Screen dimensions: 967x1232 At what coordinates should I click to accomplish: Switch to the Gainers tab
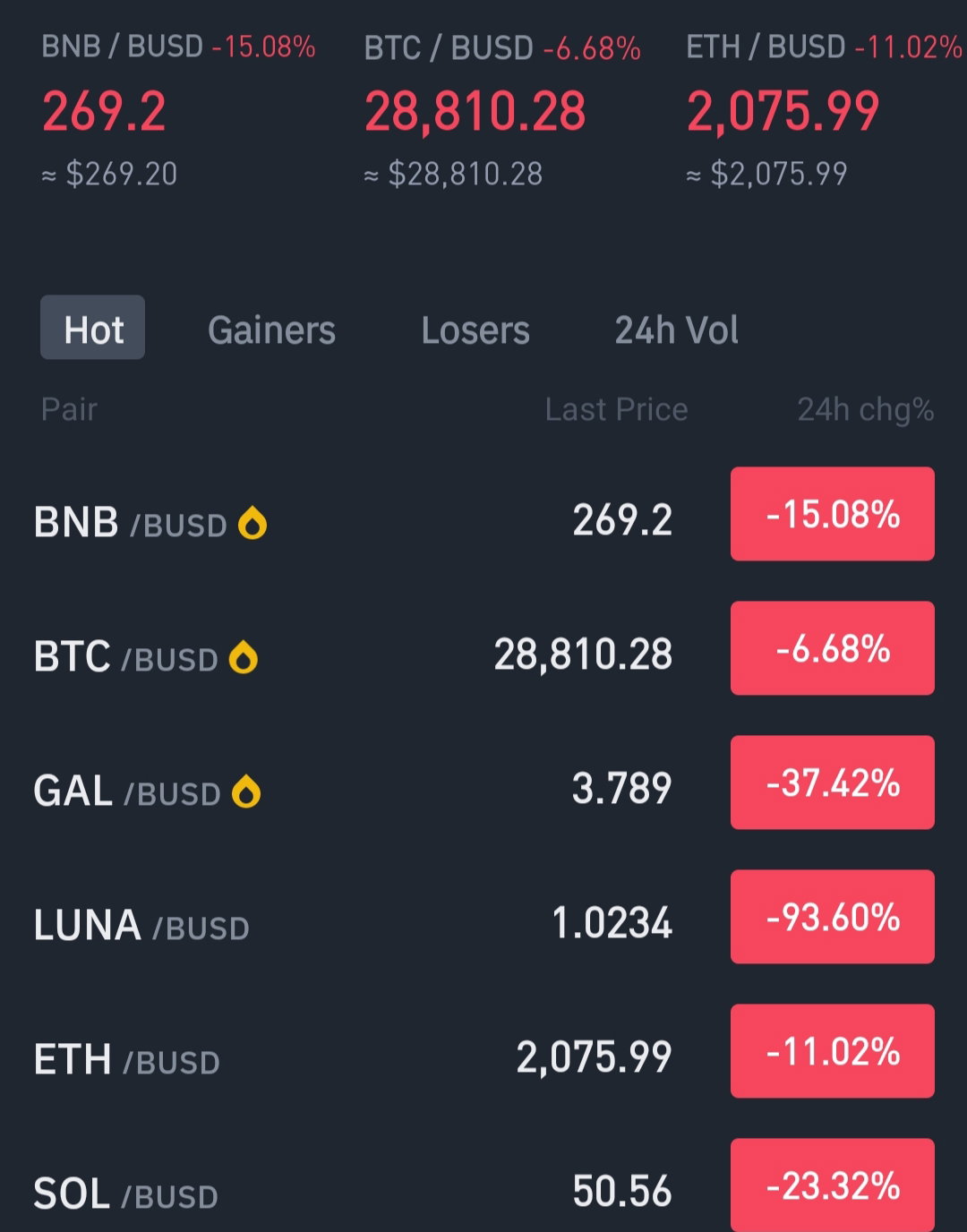pos(271,330)
